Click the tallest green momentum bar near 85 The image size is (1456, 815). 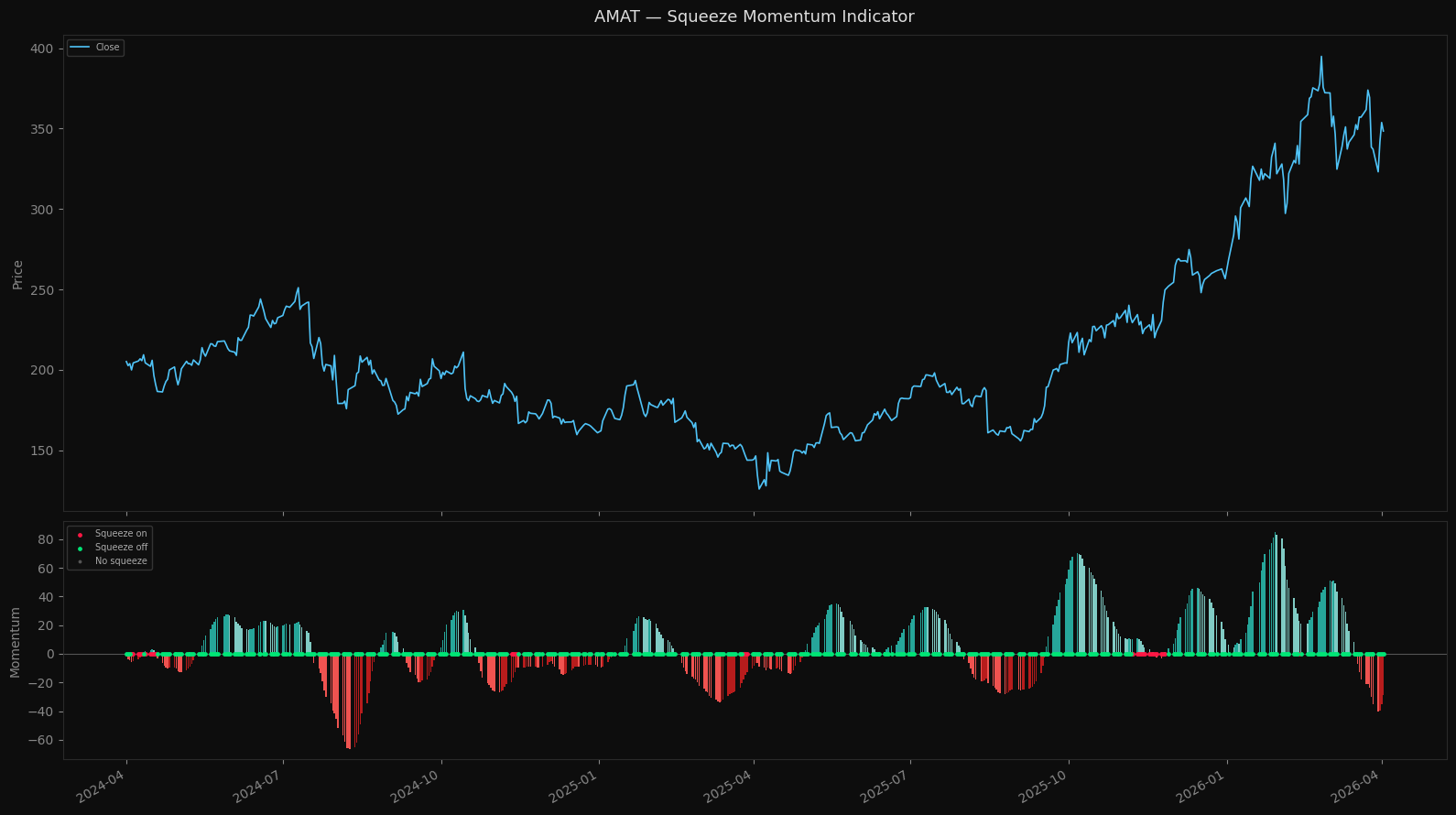tap(1275, 593)
